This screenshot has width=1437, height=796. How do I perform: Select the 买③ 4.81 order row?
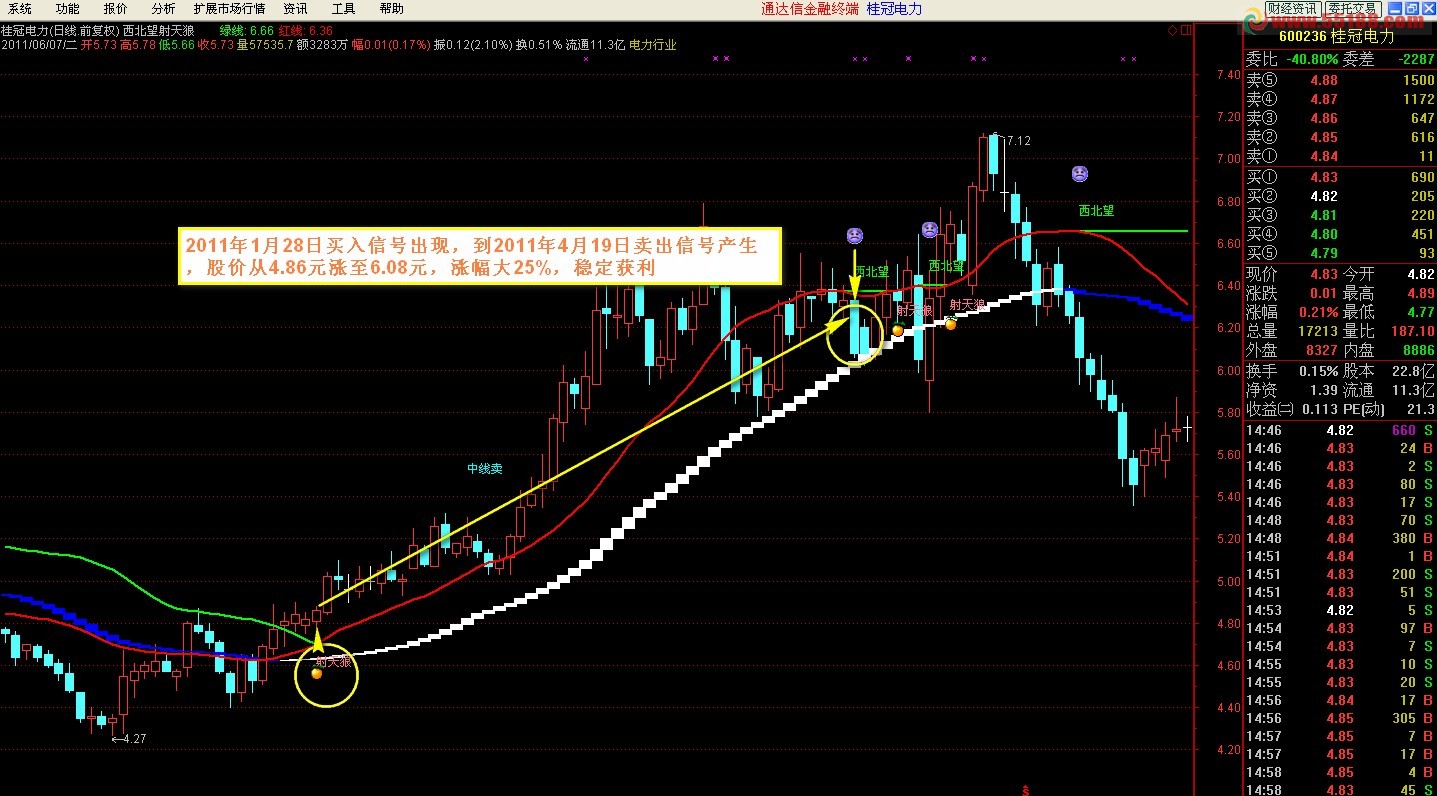click(x=1339, y=215)
